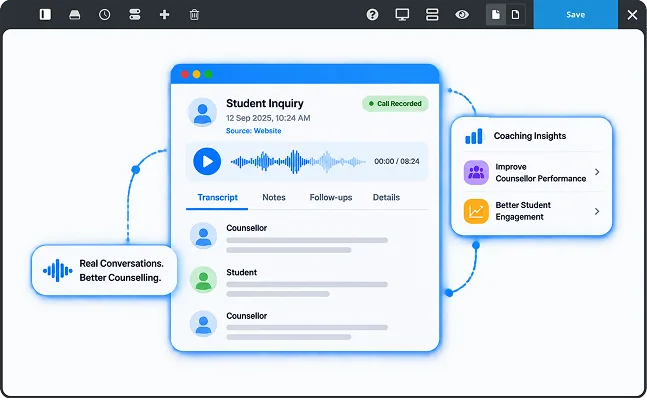The width and height of the screenshot is (647, 400).
Task: Click the green window dot
Action: 208,74
